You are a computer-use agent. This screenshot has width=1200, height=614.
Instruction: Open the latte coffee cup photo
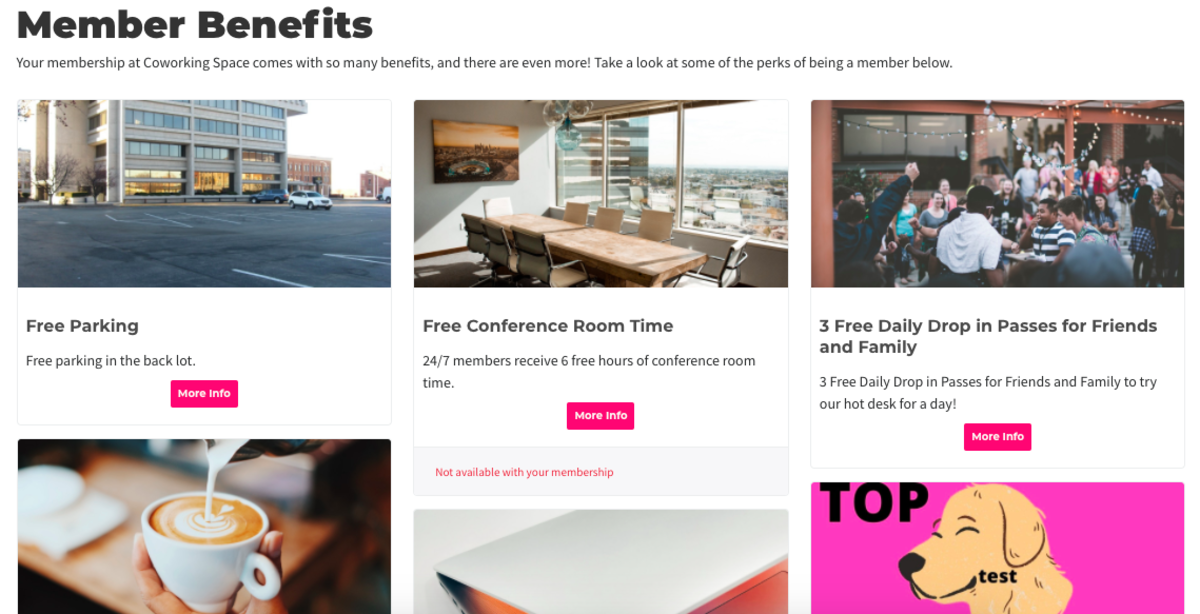pos(204,526)
